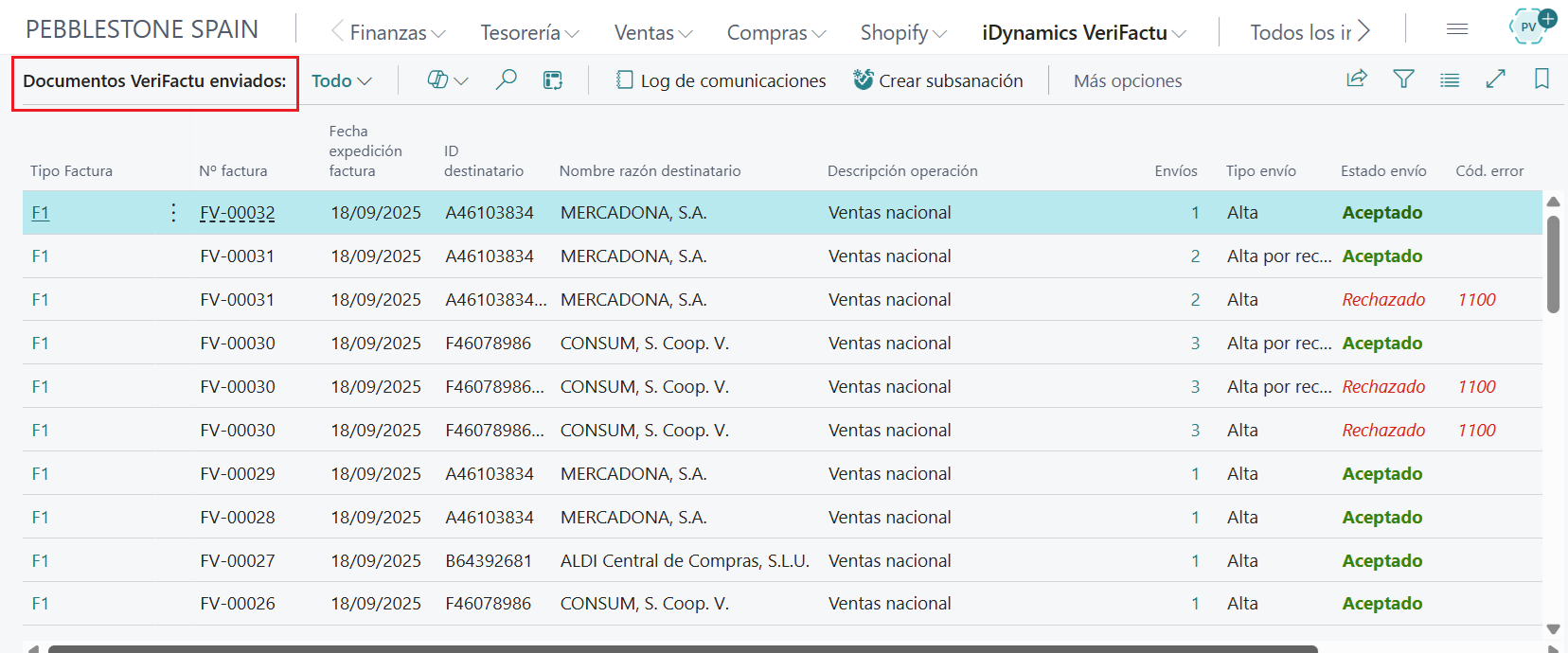This screenshot has width=1568, height=653.
Task: Open the iDynamics VeriFactu menu
Action: tap(1083, 33)
